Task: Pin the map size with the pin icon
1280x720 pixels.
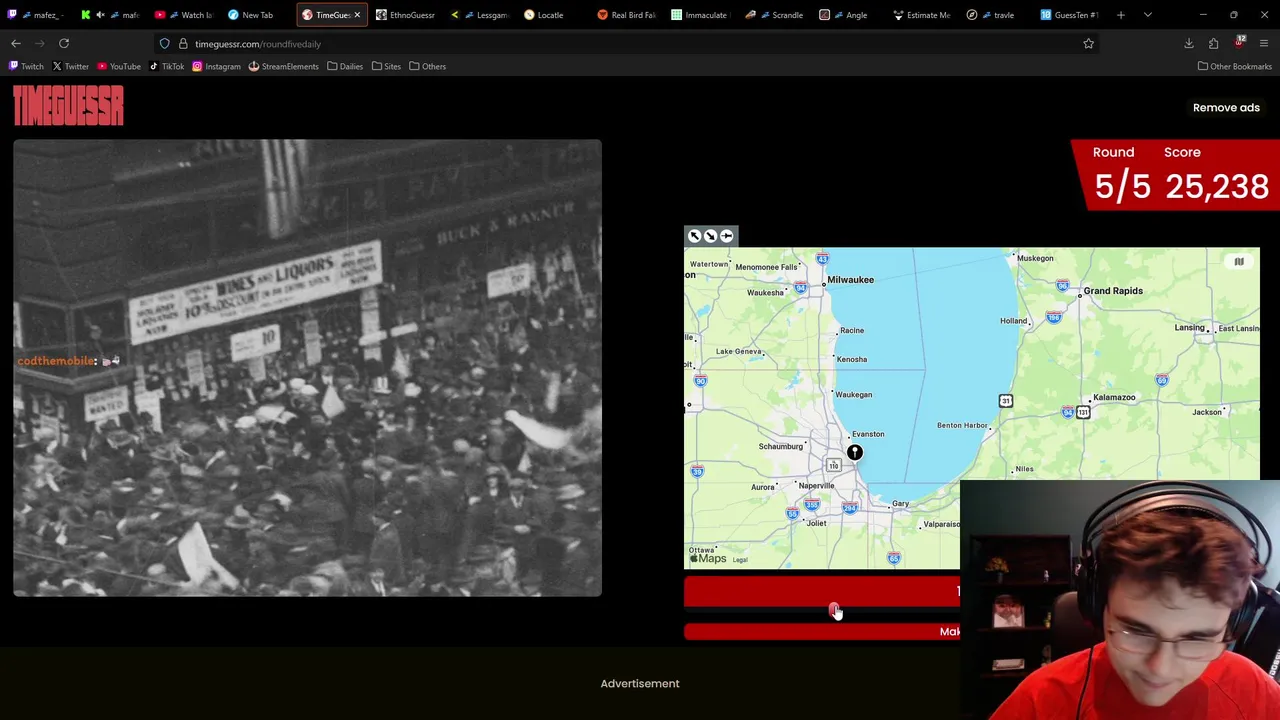Action: click(727, 236)
